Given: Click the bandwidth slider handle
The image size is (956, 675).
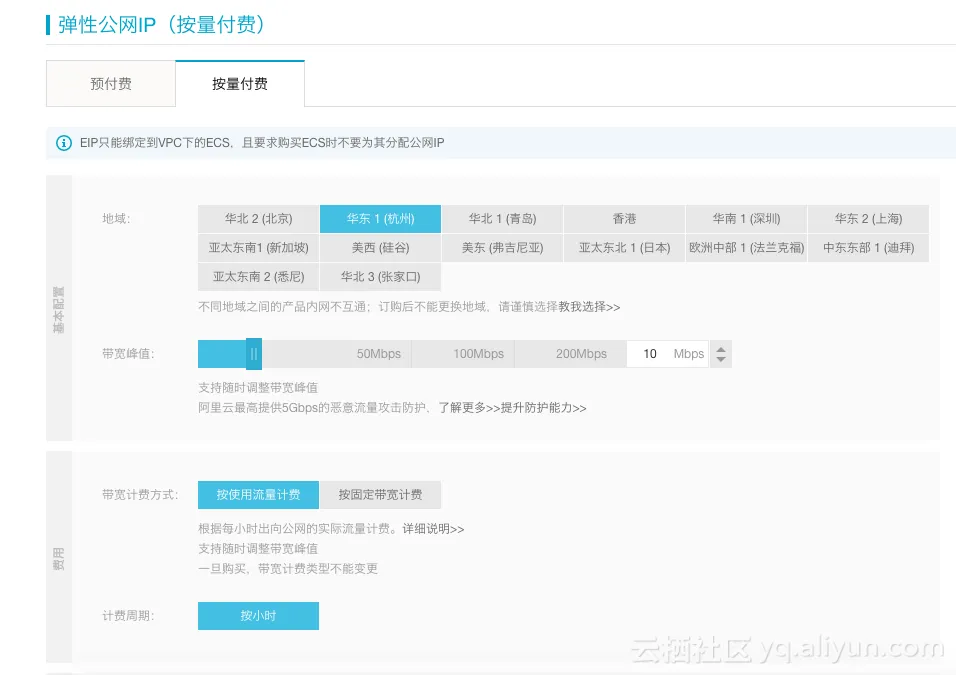Looking at the screenshot, I should click(x=254, y=354).
